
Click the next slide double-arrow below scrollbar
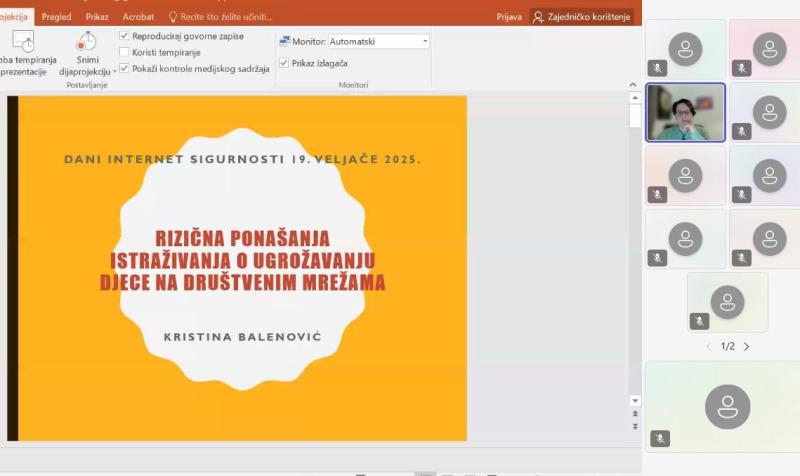[635, 426]
